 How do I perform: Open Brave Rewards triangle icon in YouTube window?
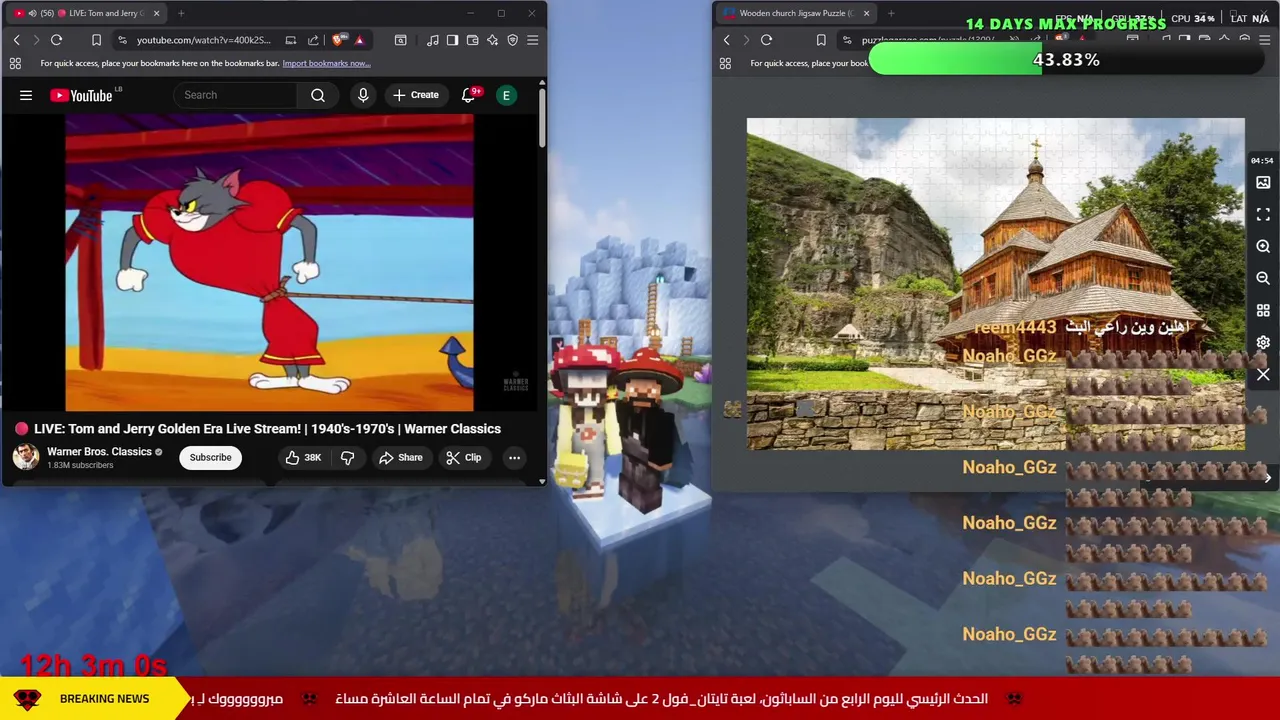359,40
